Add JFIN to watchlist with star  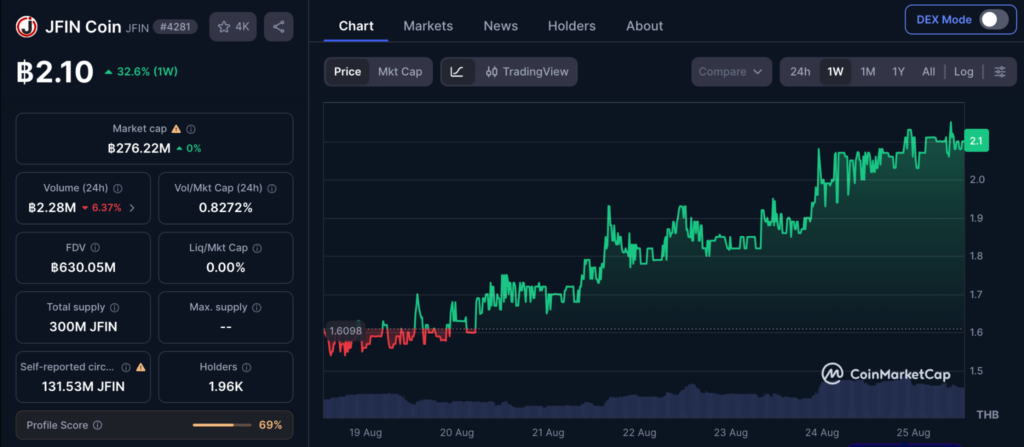tap(233, 27)
